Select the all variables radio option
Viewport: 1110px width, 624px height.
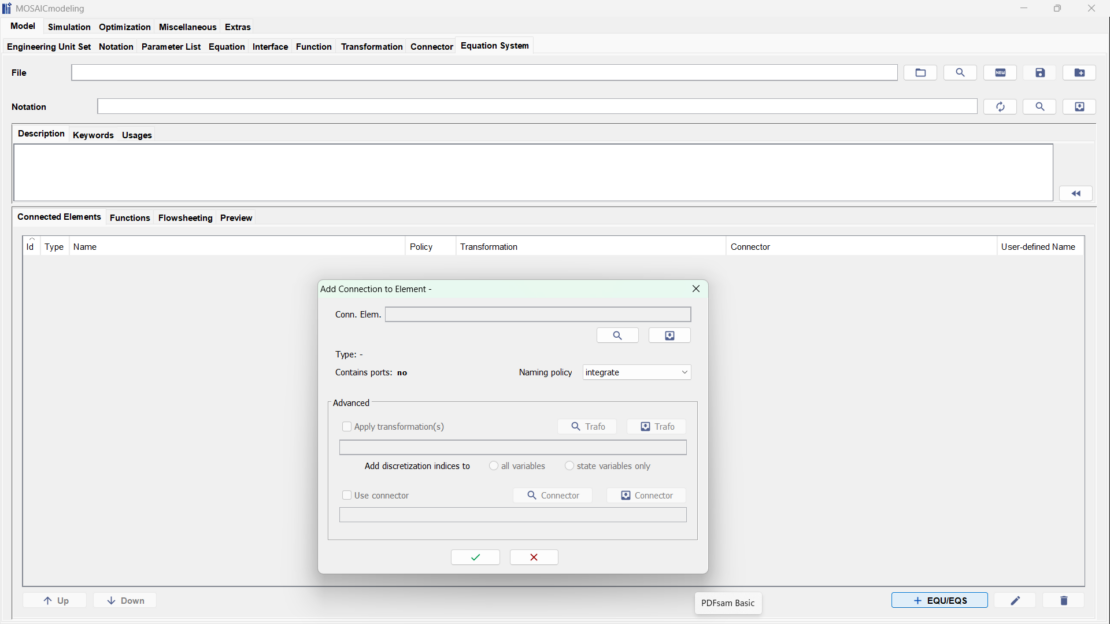coord(494,465)
